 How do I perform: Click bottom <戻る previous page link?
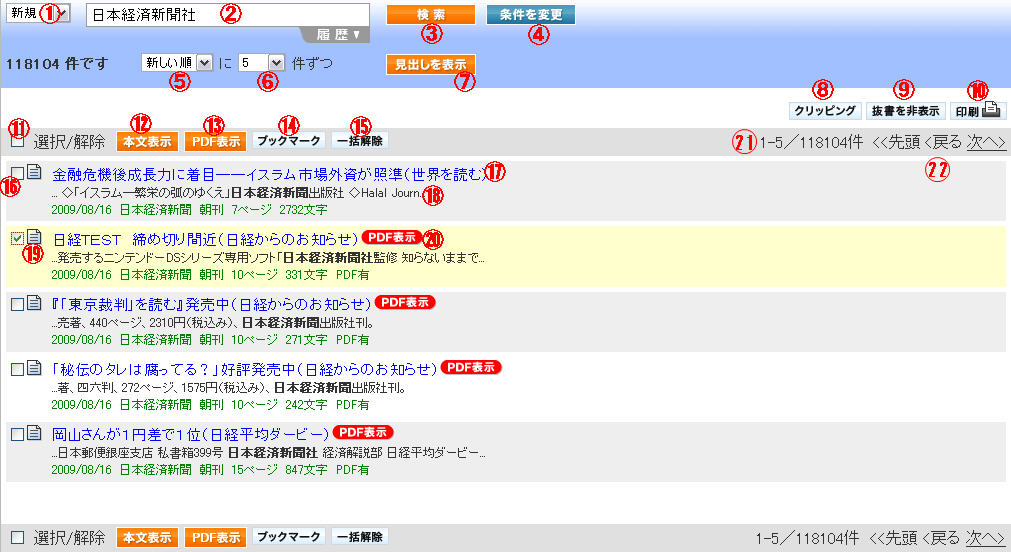(941, 538)
